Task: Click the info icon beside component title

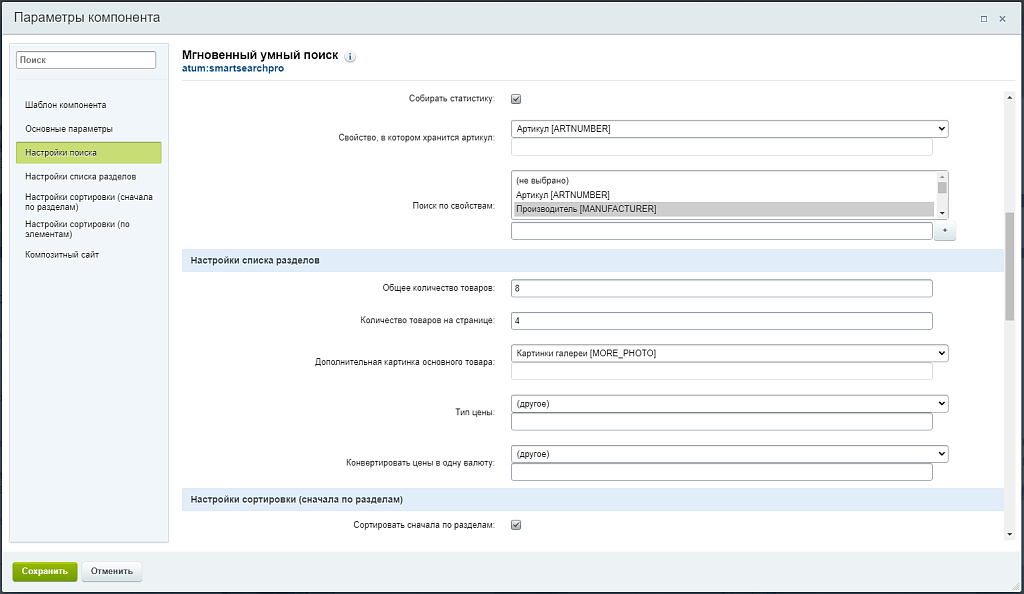Action: 350,57
